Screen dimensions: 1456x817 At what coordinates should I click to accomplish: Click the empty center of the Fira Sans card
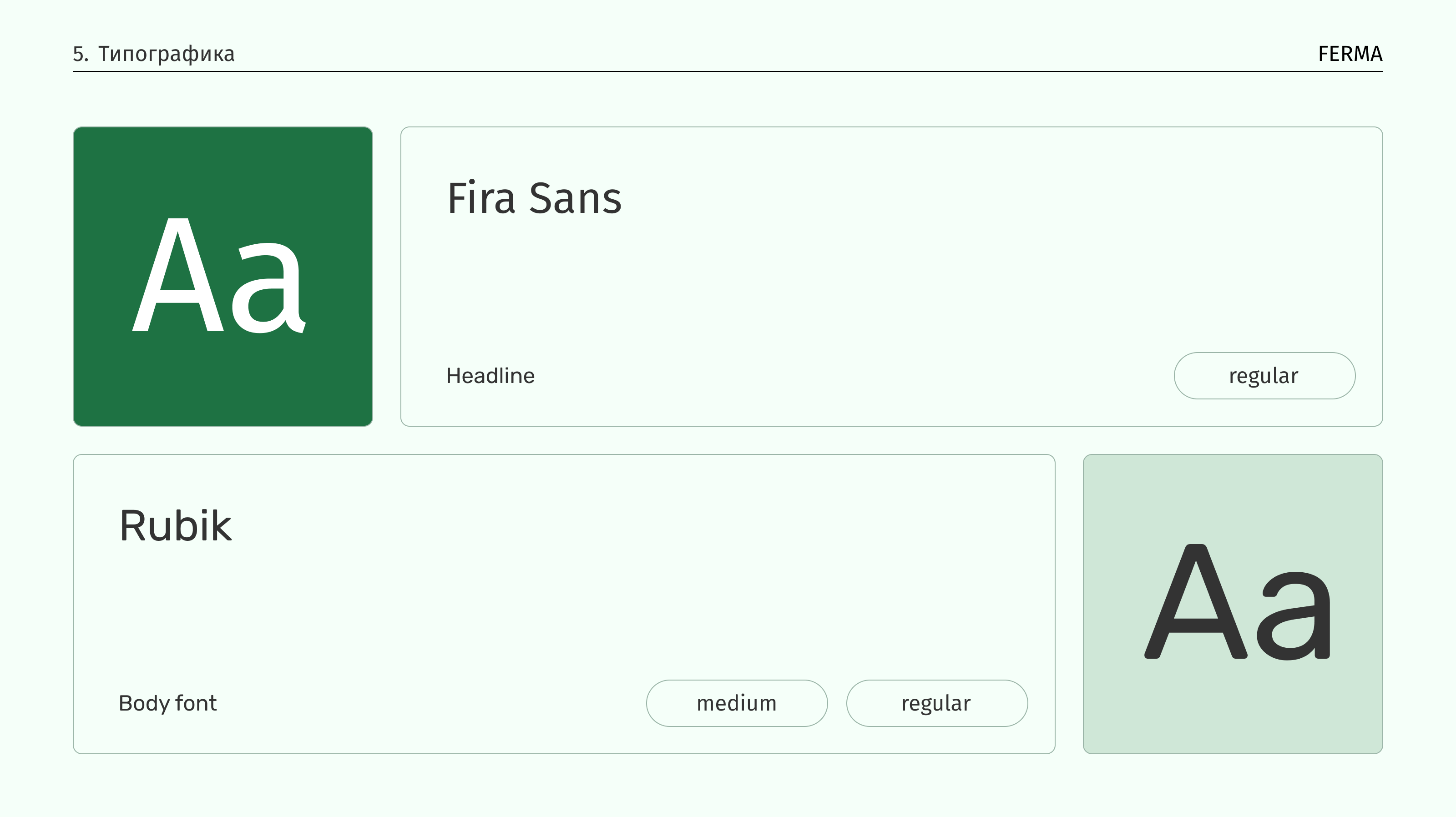[891, 277]
